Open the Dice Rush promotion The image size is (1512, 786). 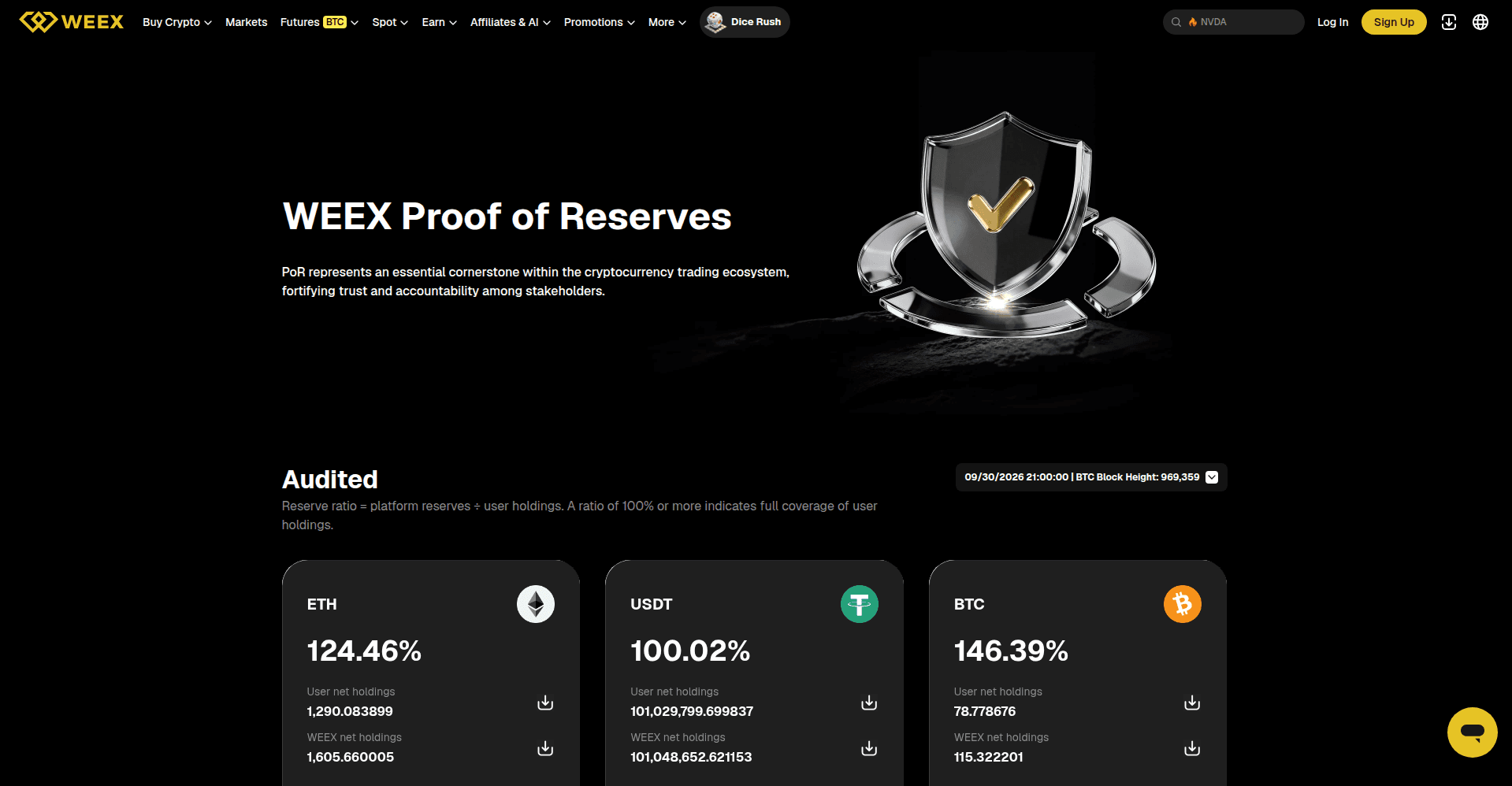pyautogui.click(x=745, y=22)
